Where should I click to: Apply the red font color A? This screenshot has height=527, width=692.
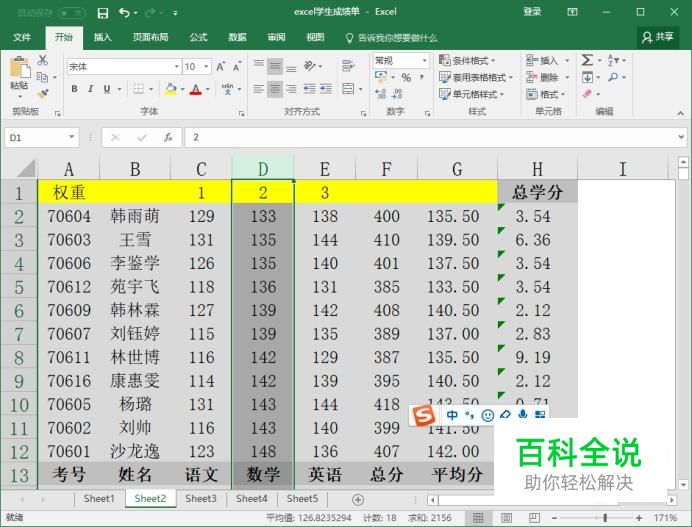[196, 90]
